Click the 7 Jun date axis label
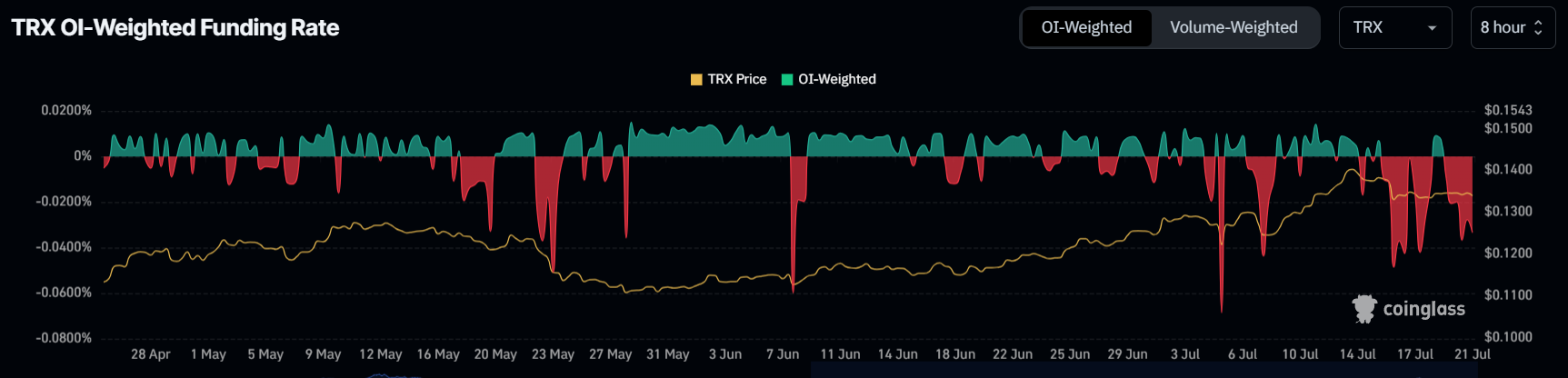 [x=783, y=354]
